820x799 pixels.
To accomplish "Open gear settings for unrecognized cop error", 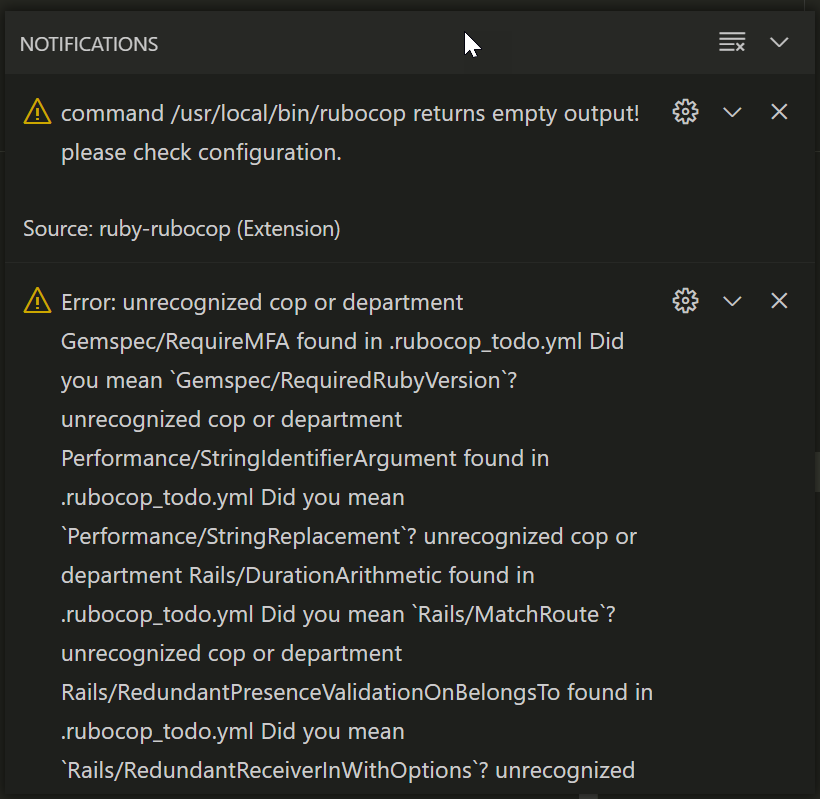I will (685, 301).
